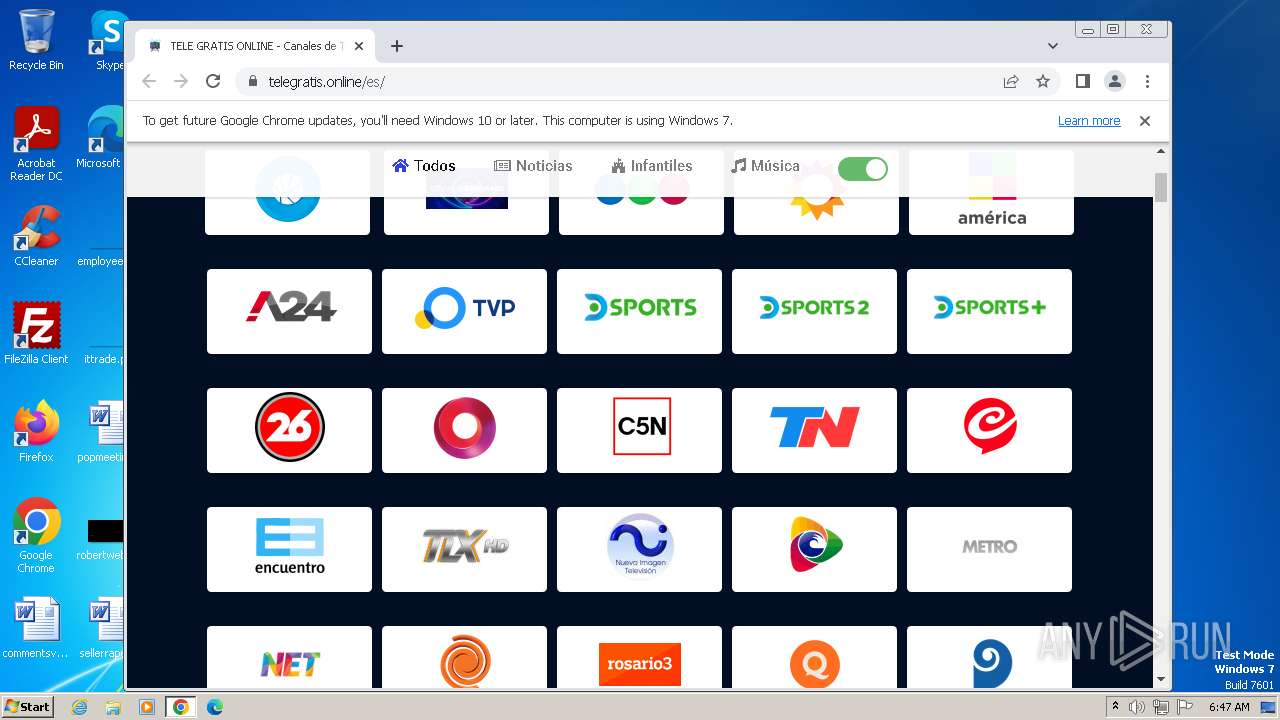The height and width of the screenshot is (720, 1280).
Task: Dismiss the Chrome update notification bar
Action: coord(1145,121)
